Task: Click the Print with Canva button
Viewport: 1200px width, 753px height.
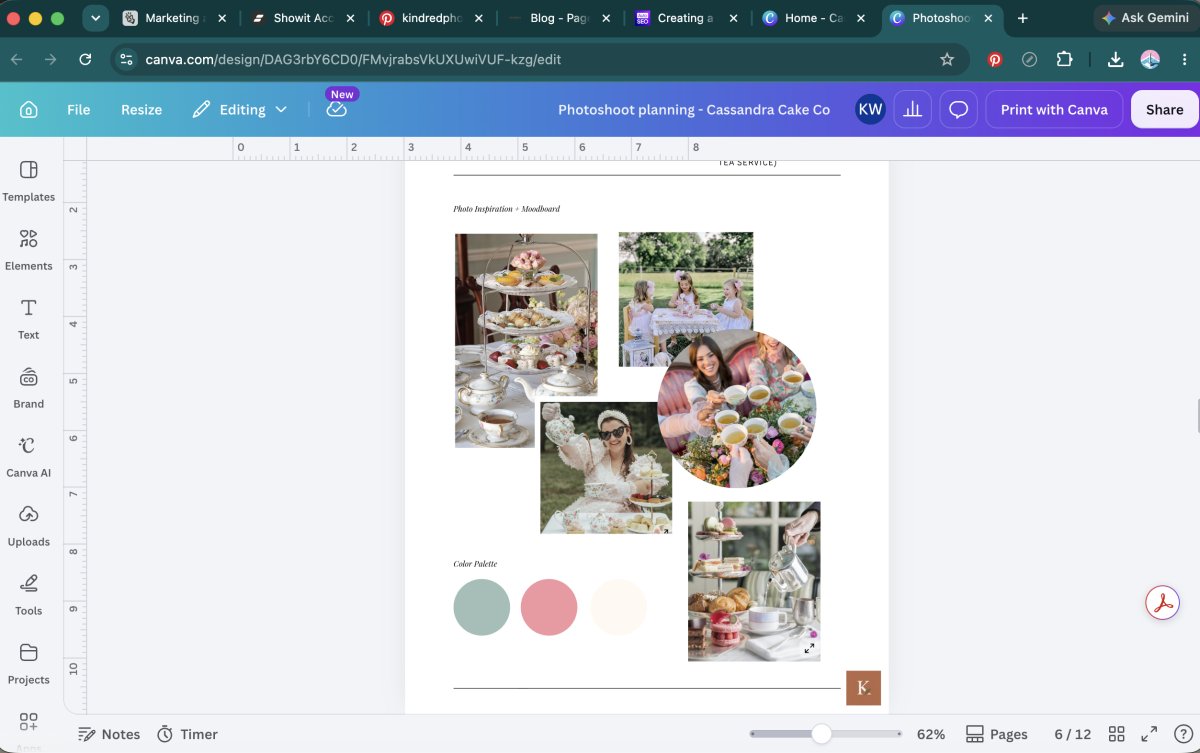Action: (1054, 109)
